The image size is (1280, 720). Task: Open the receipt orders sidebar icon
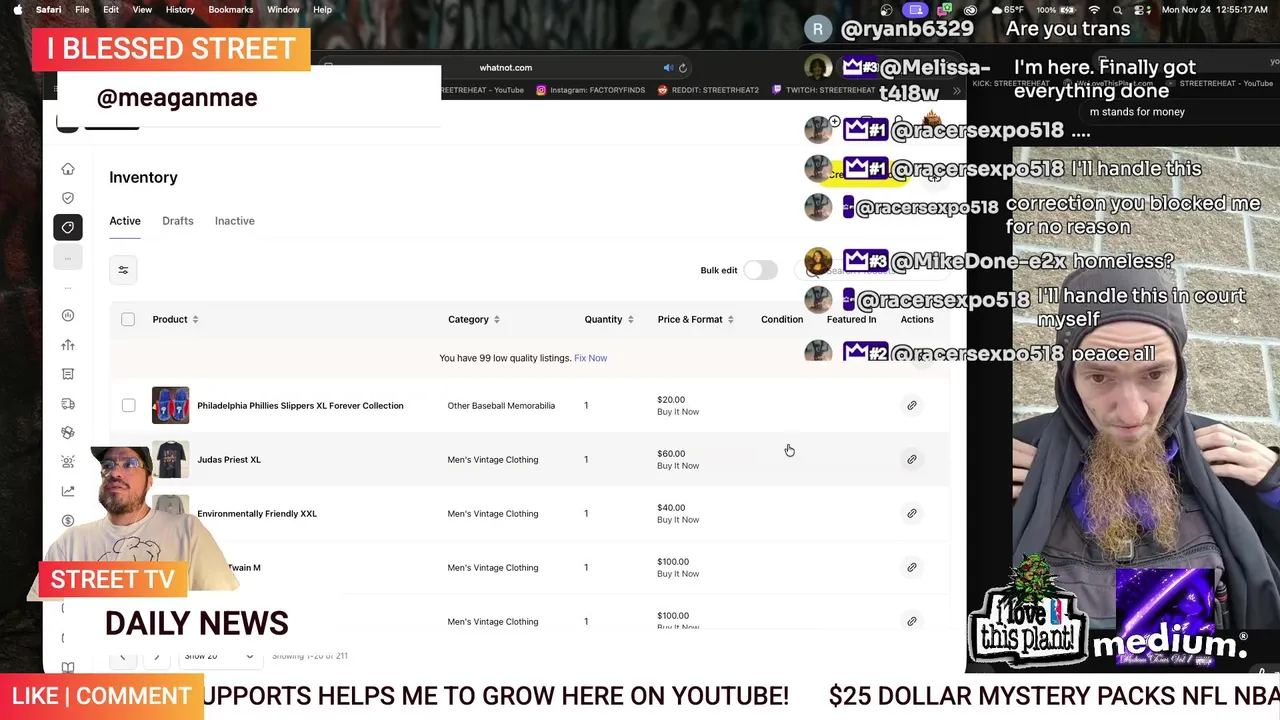click(x=68, y=374)
